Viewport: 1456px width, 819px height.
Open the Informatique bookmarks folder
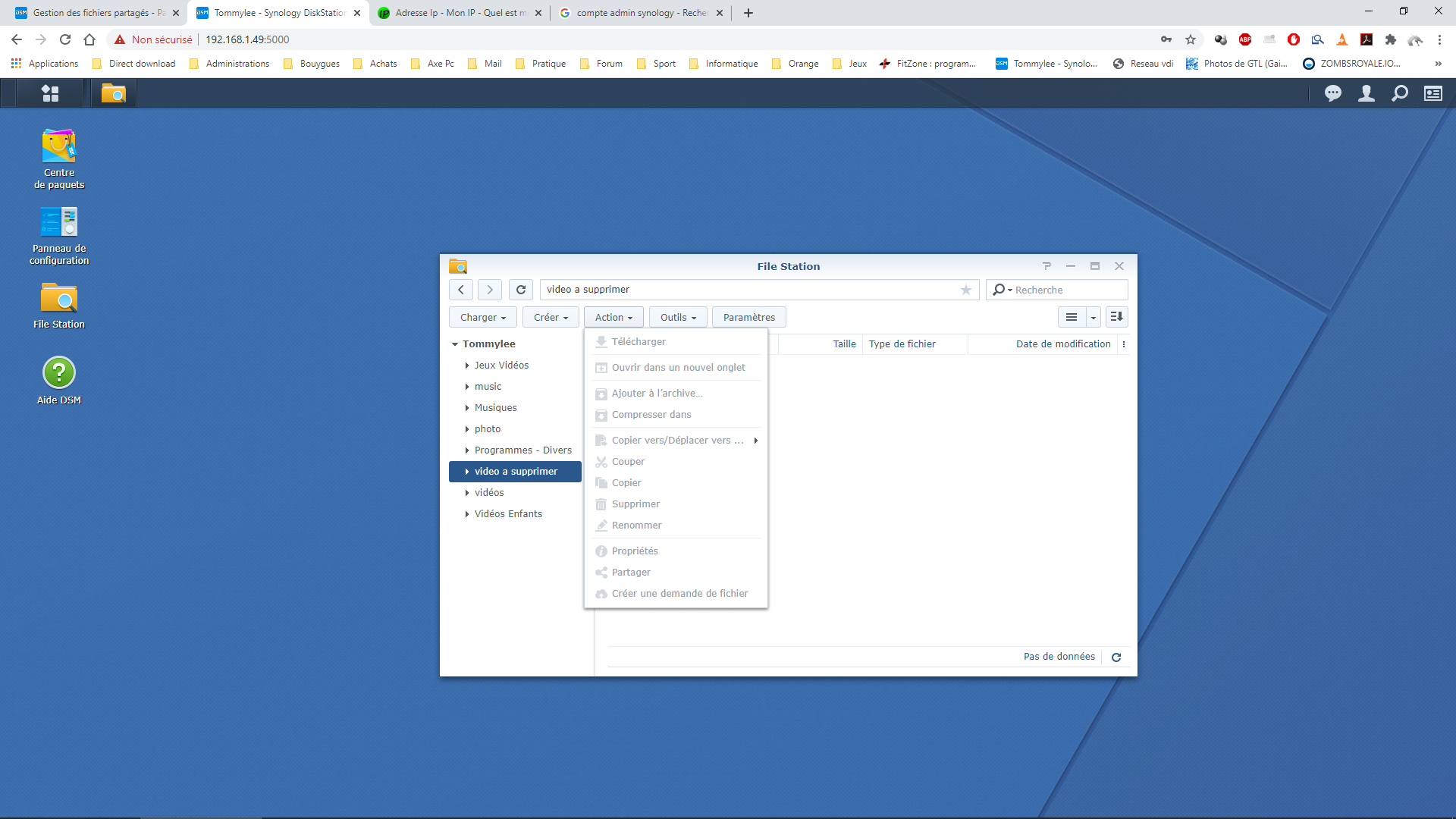coord(723,64)
